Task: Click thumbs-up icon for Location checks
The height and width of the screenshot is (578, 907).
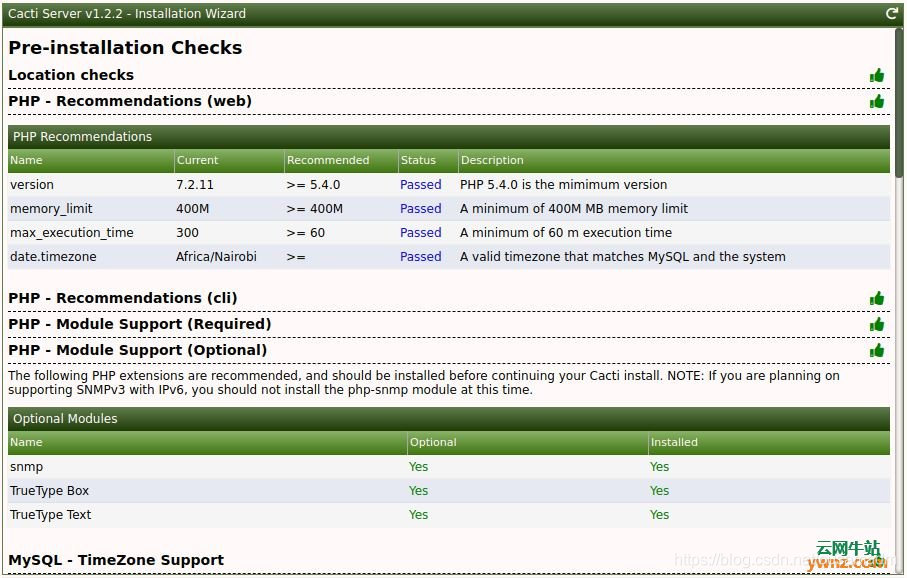Action: pos(877,75)
